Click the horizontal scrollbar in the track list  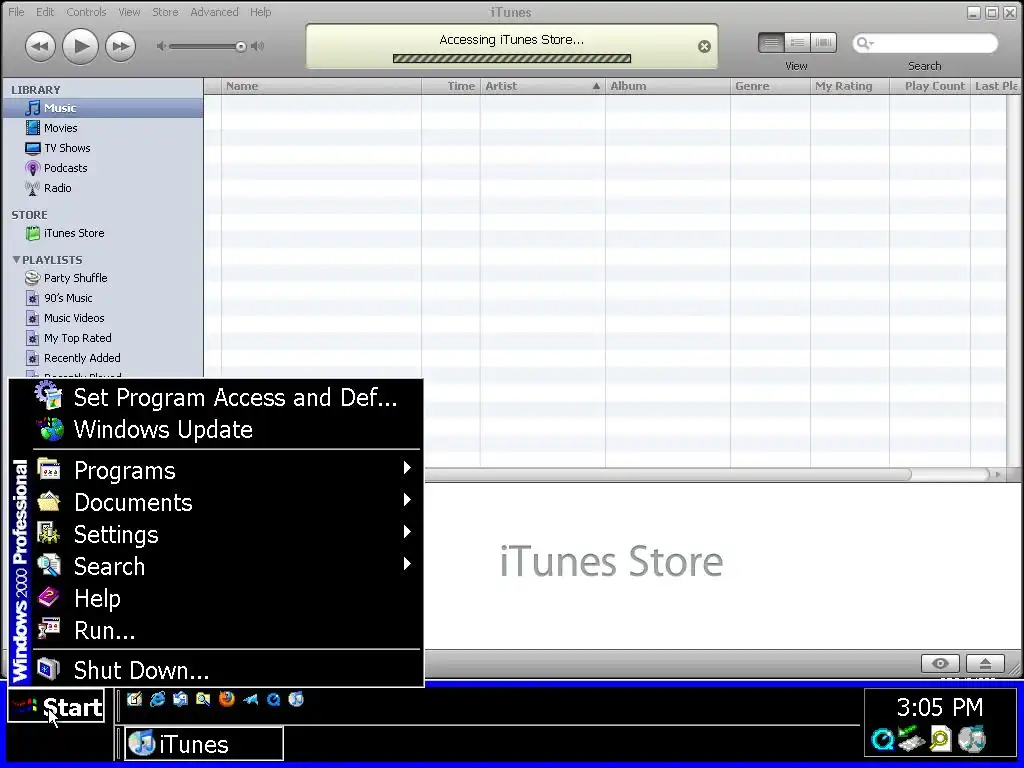point(667,475)
